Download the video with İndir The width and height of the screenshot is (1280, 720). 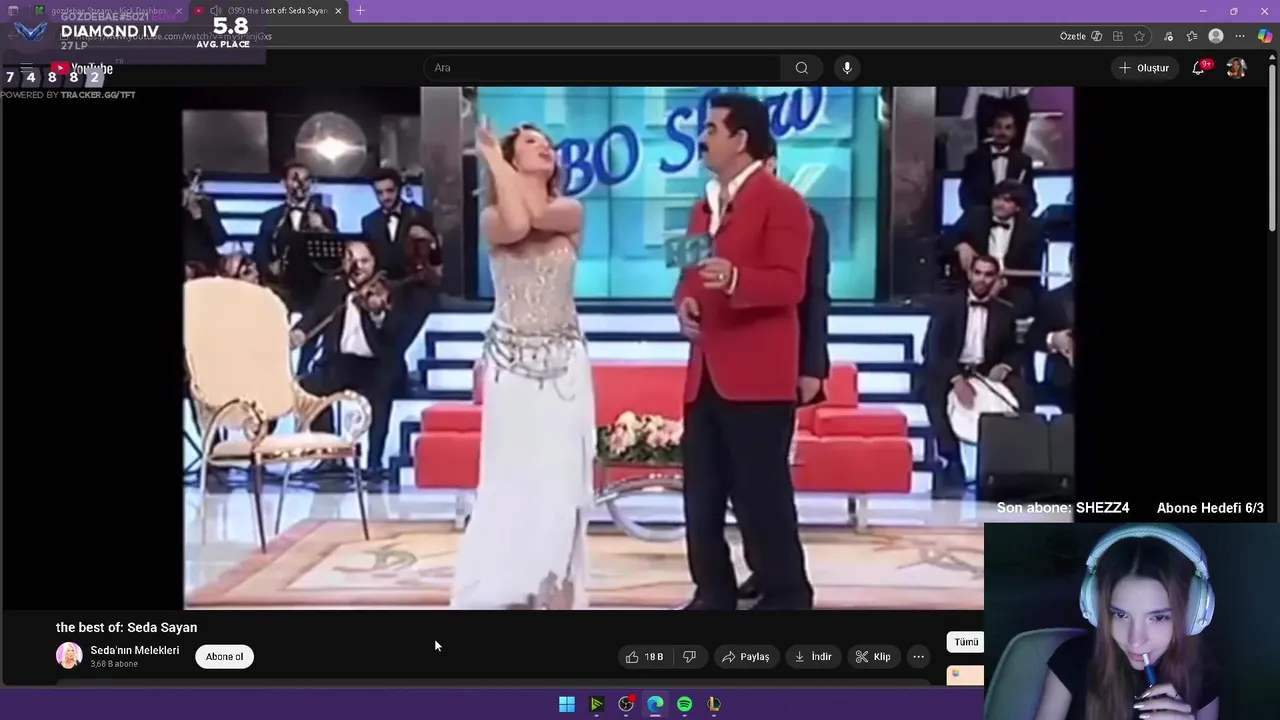[x=813, y=657]
